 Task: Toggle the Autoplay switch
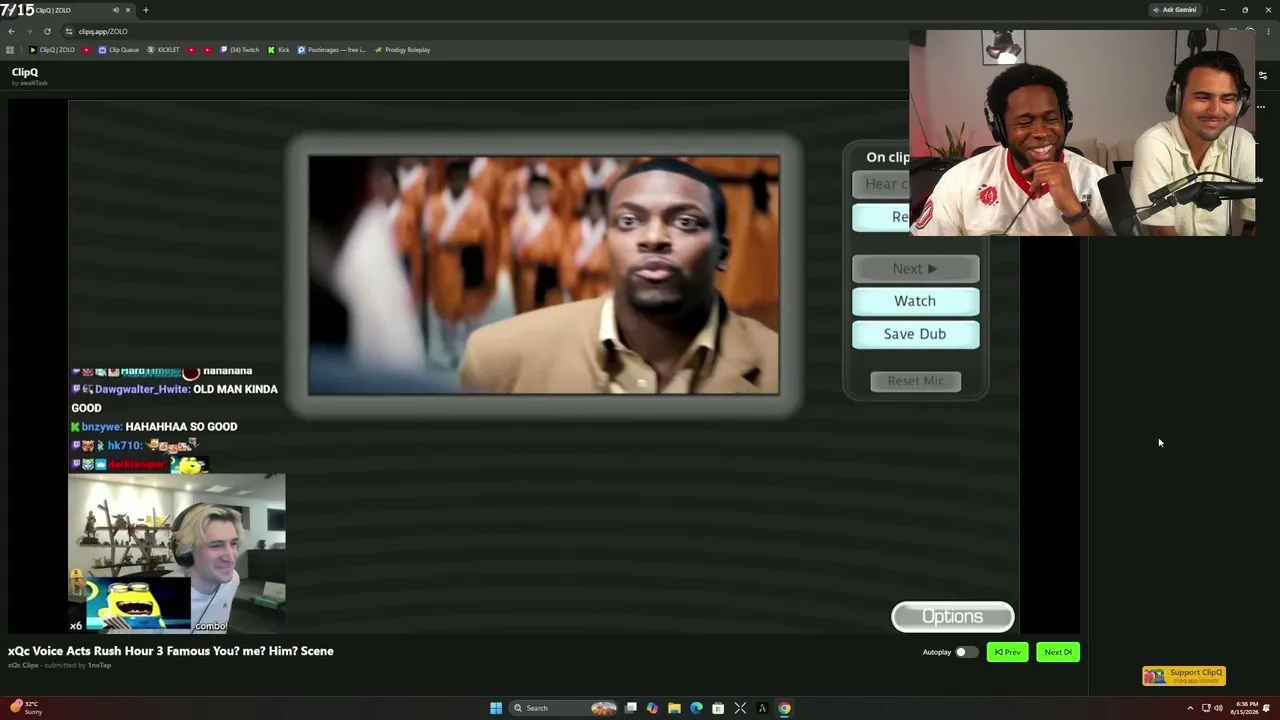click(964, 652)
